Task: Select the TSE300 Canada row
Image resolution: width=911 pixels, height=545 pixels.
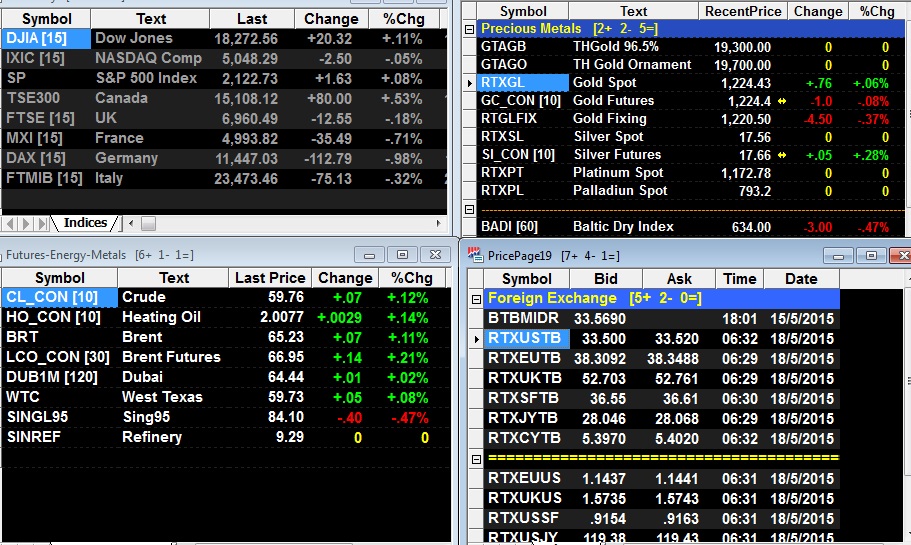Action: pyautogui.click(x=224, y=98)
